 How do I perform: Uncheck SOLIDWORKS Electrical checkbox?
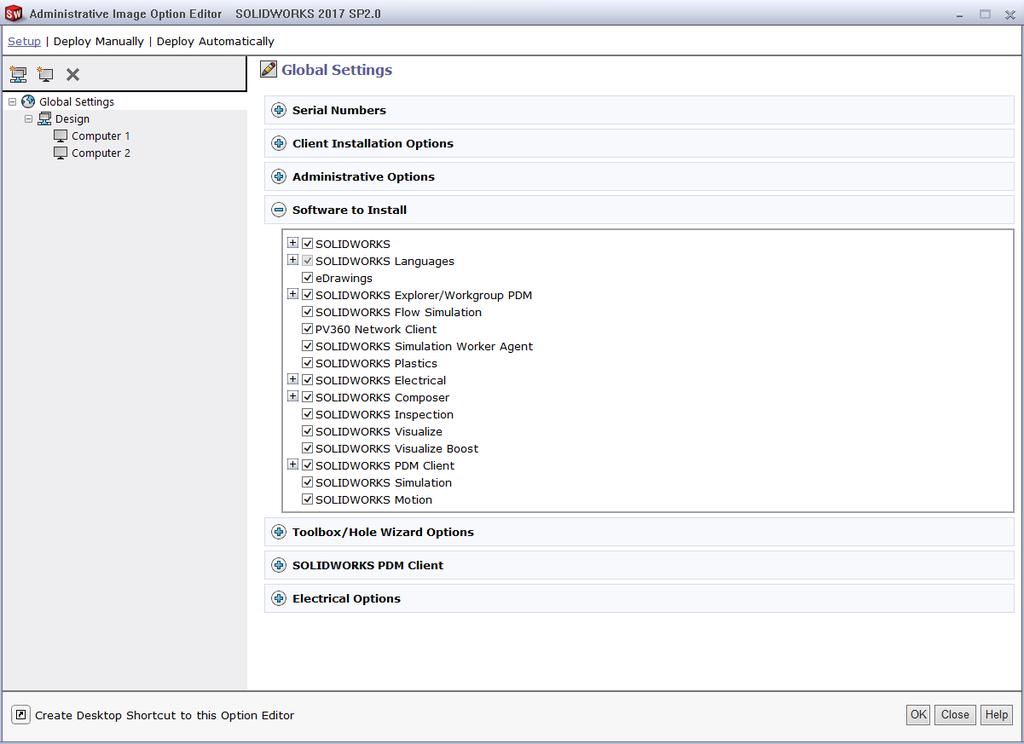point(308,380)
